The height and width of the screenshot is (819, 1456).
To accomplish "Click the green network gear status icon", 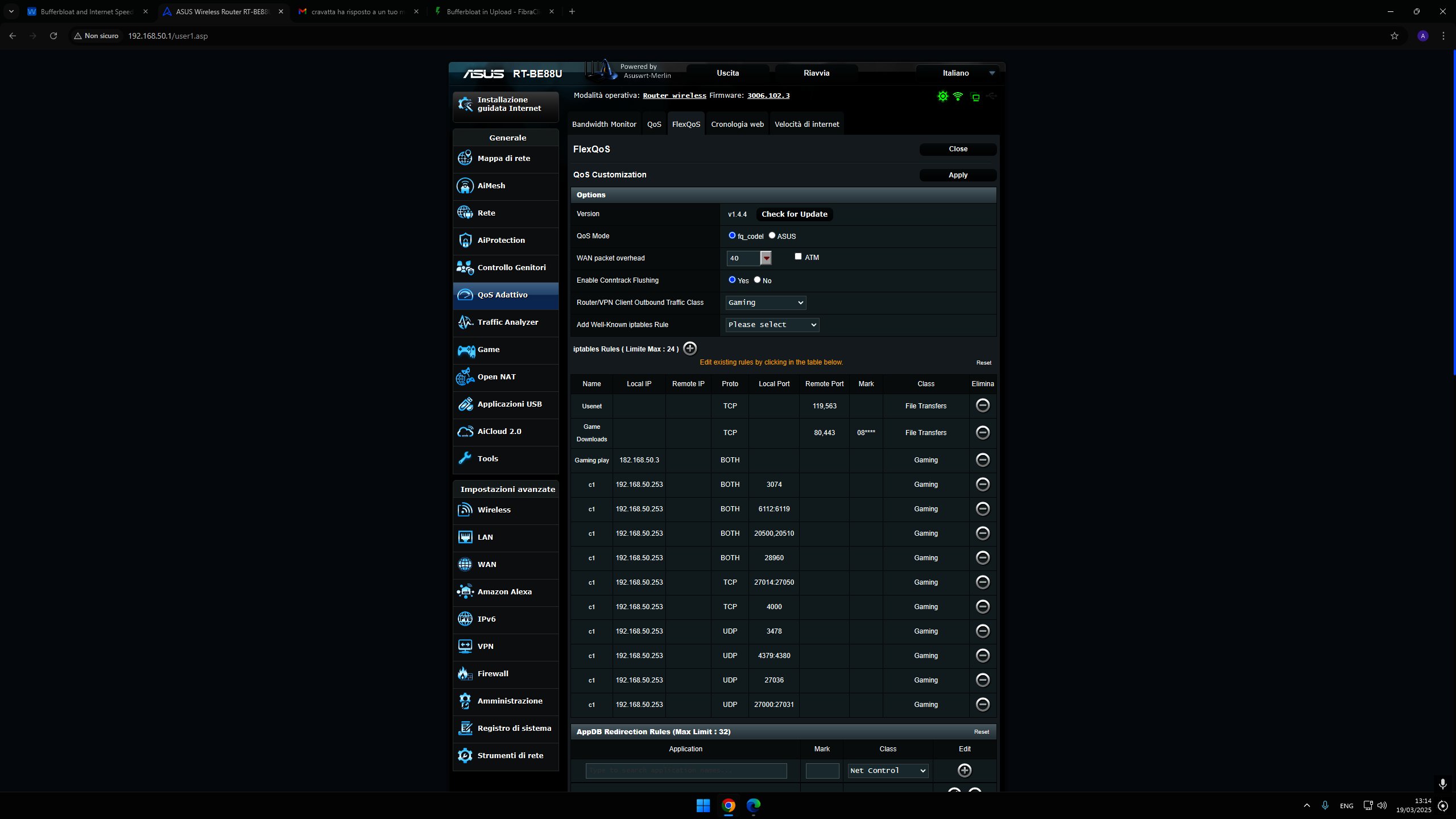I will [942, 96].
